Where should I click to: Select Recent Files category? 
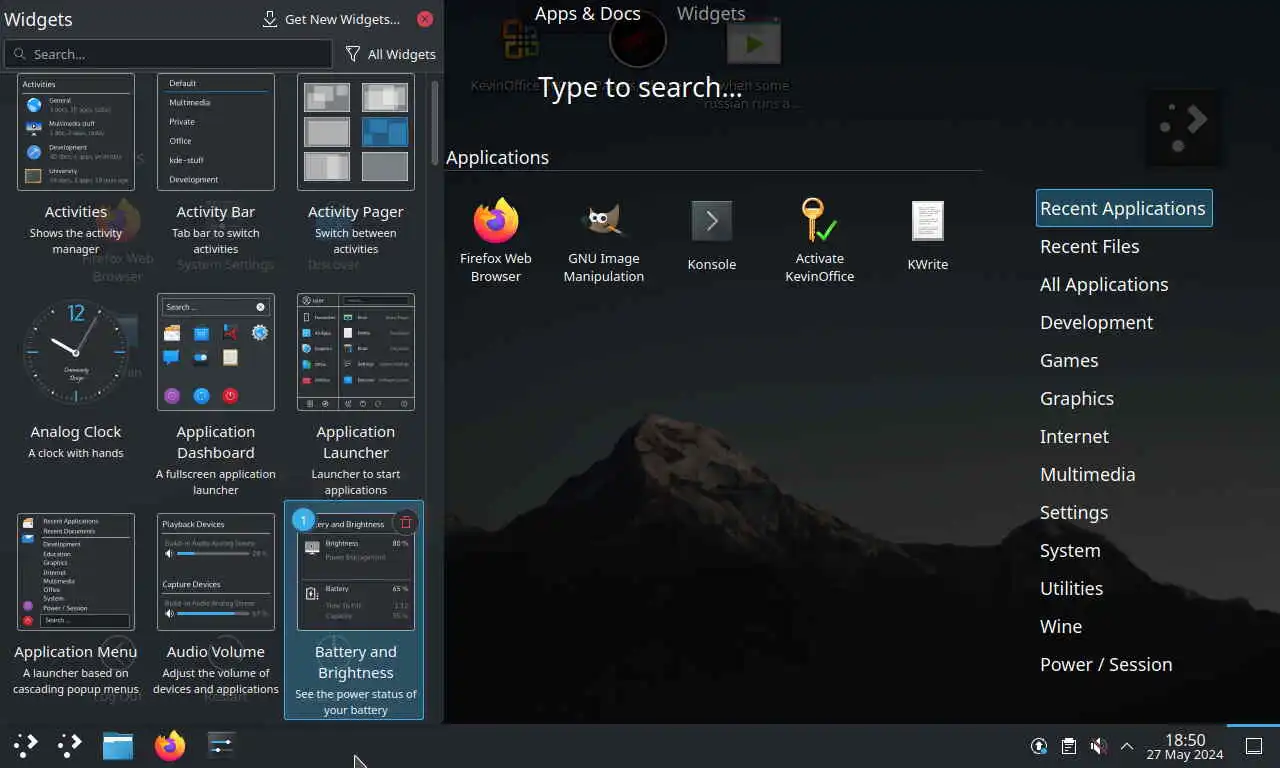click(1090, 246)
